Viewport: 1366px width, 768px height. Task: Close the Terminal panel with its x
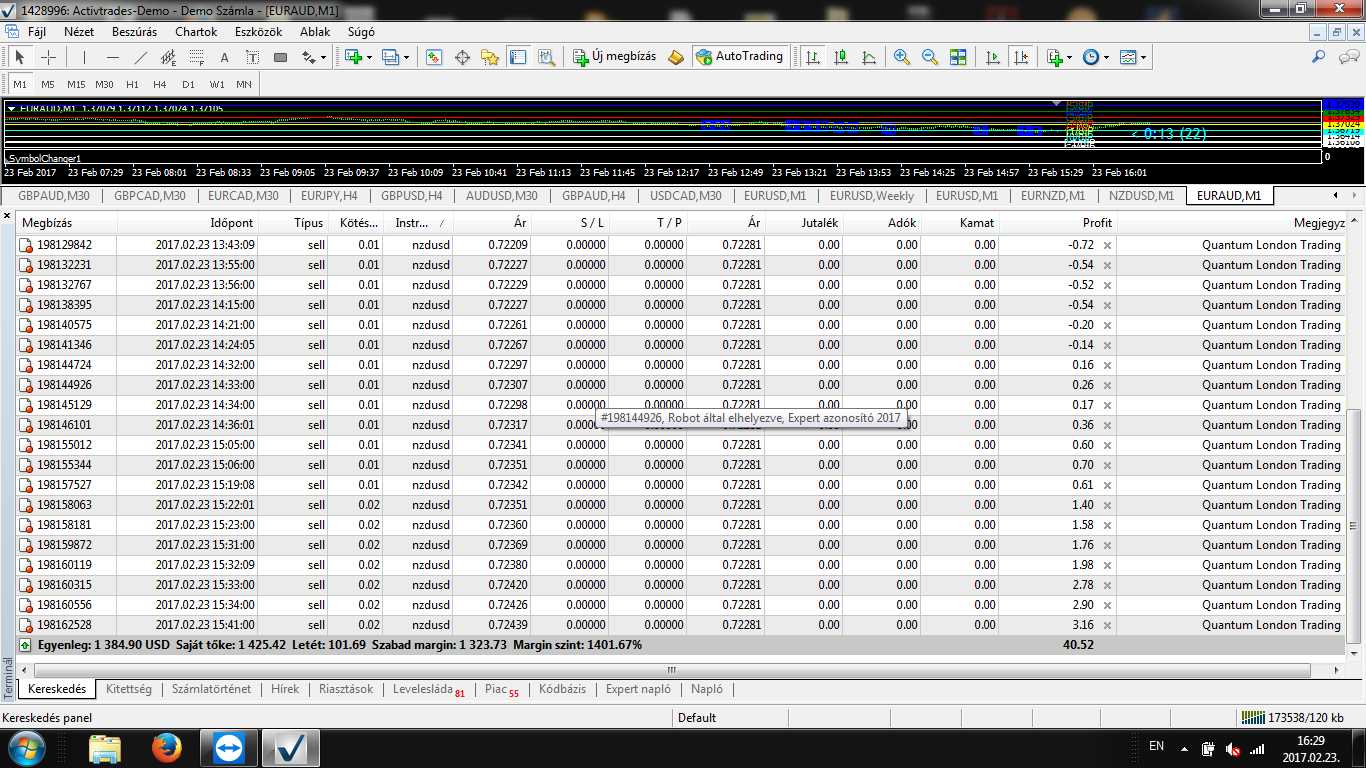(8, 216)
